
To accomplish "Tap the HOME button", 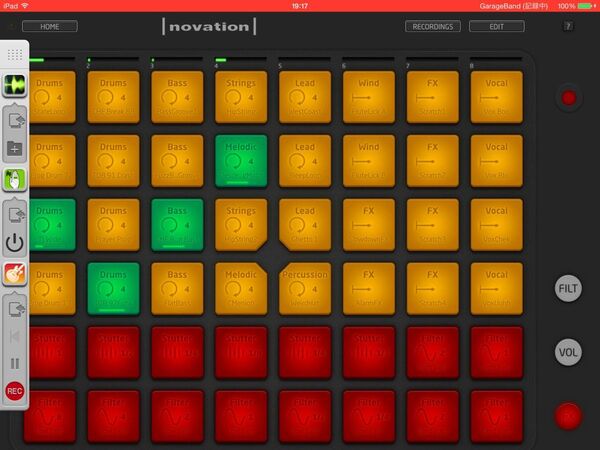I will click(x=50, y=26).
